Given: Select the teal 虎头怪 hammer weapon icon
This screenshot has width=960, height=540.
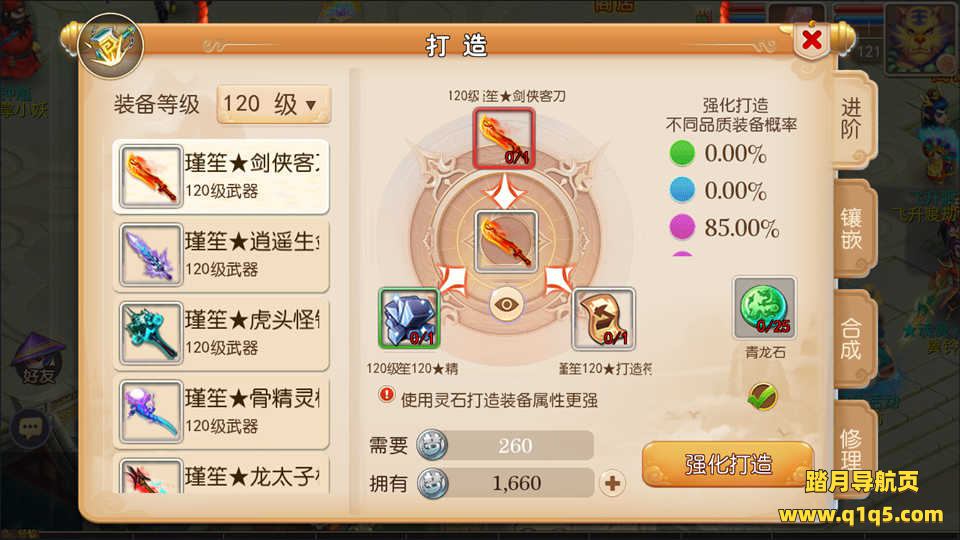Looking at the screenshot, I should (x=151, y=333).
